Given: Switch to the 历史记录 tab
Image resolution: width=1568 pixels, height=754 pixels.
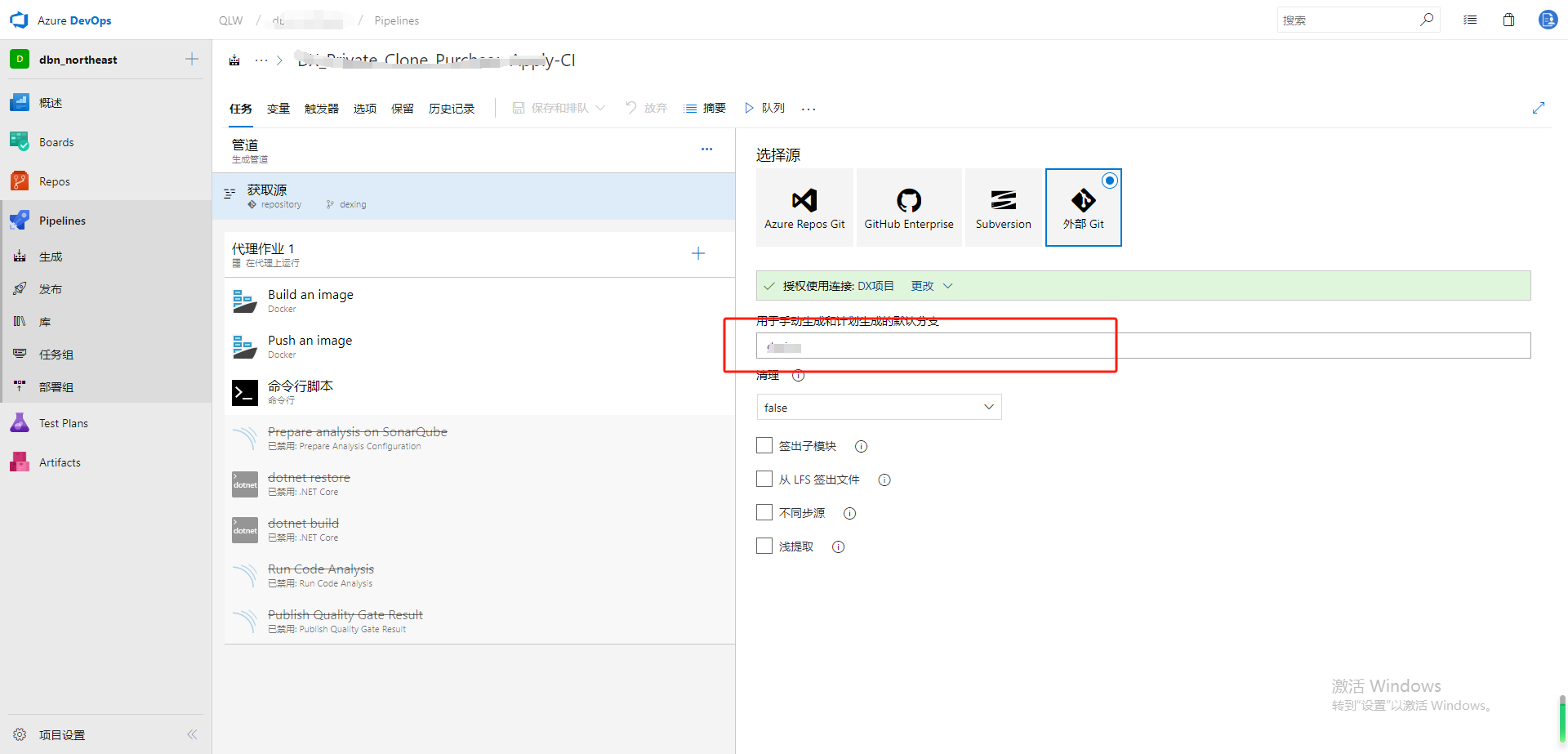Looking at the screenshot, I should click(452, 108).
